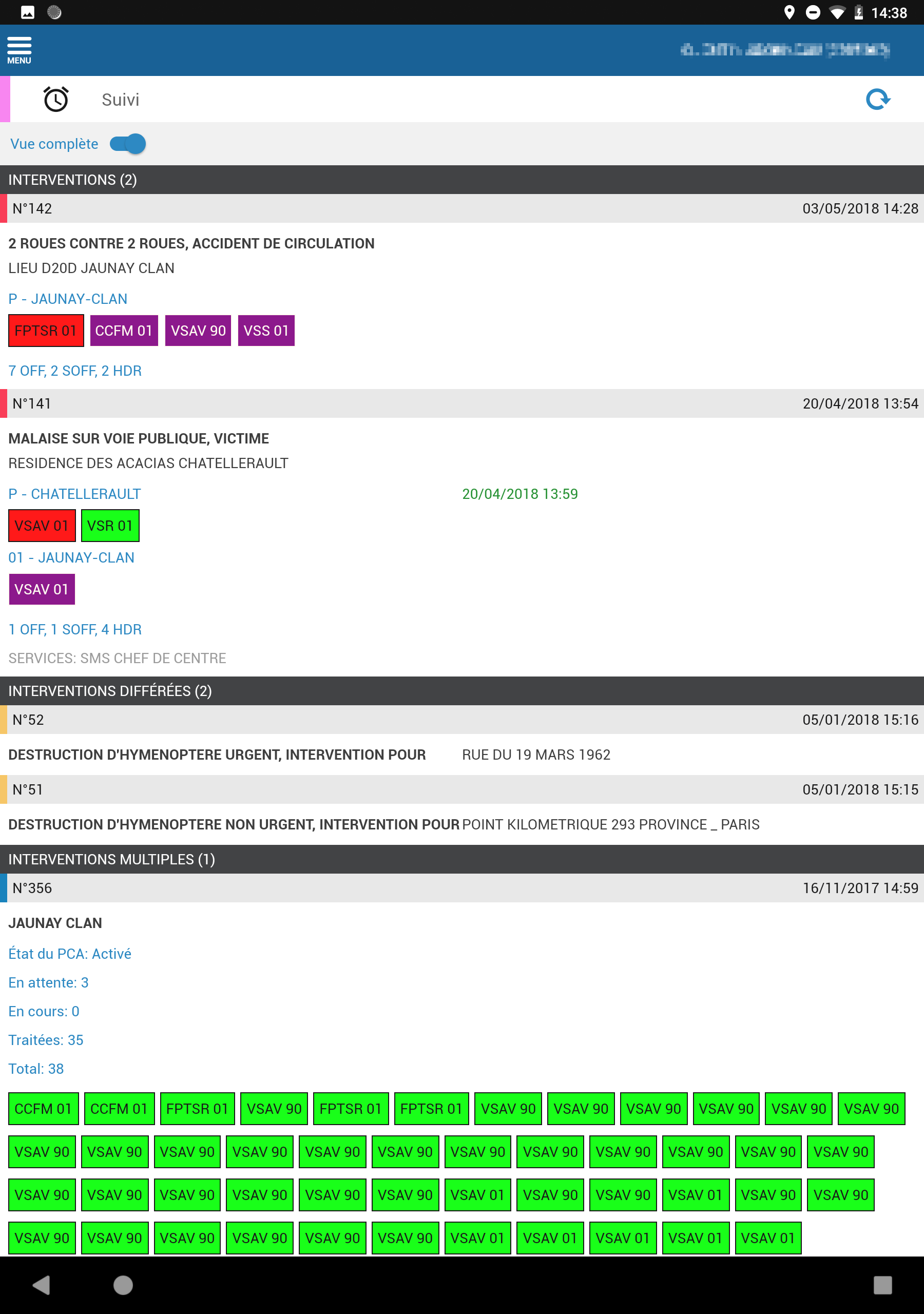Tap Android recent apps button
This screenshot has height=1314, width=924.
point(882,1285)
